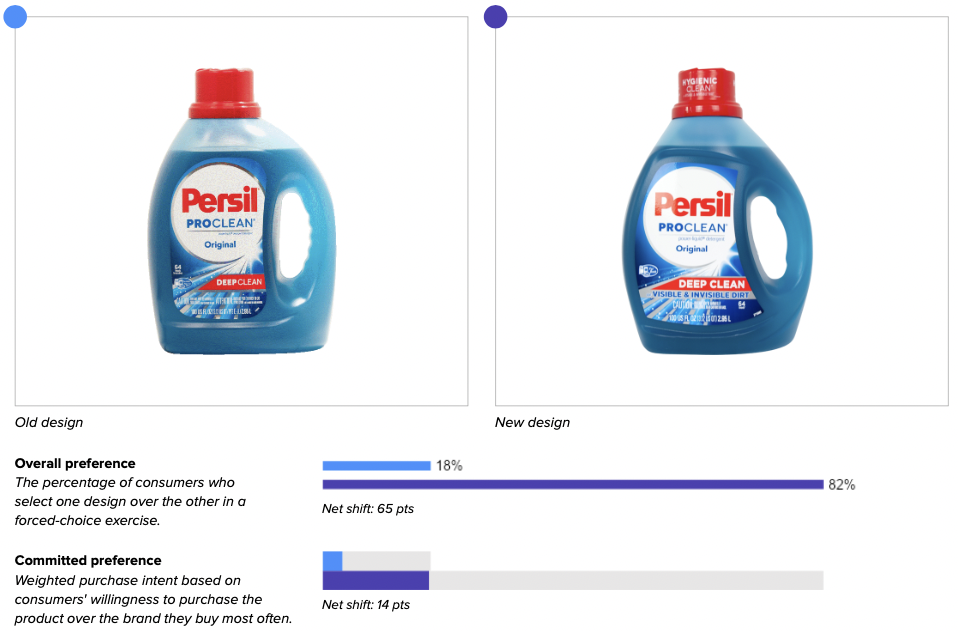Click the 18% light blue preference bar
The height and width of the screenshot is (631, 958).
[x=376, y=465]
